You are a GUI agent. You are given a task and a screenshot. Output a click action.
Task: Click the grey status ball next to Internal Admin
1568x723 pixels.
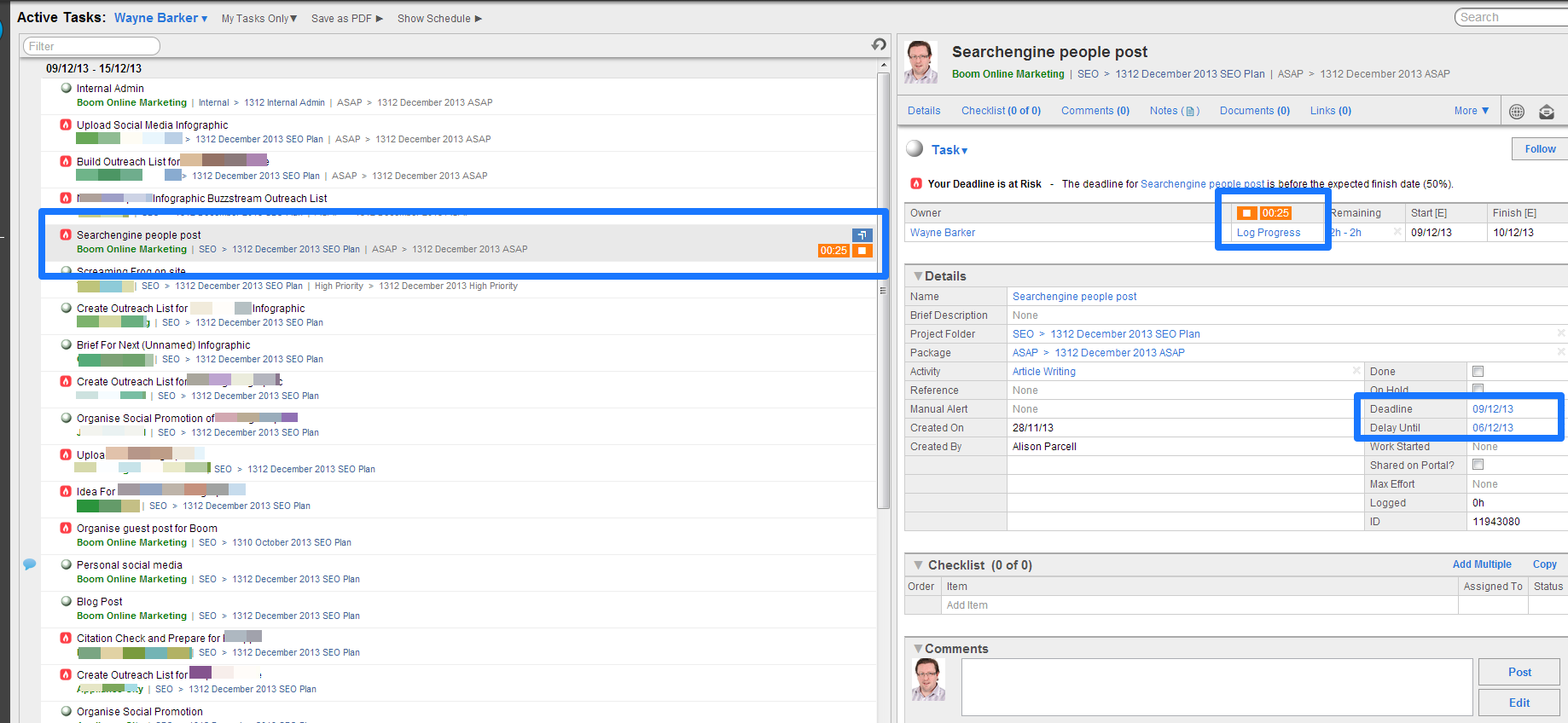(x=67, y=88)
